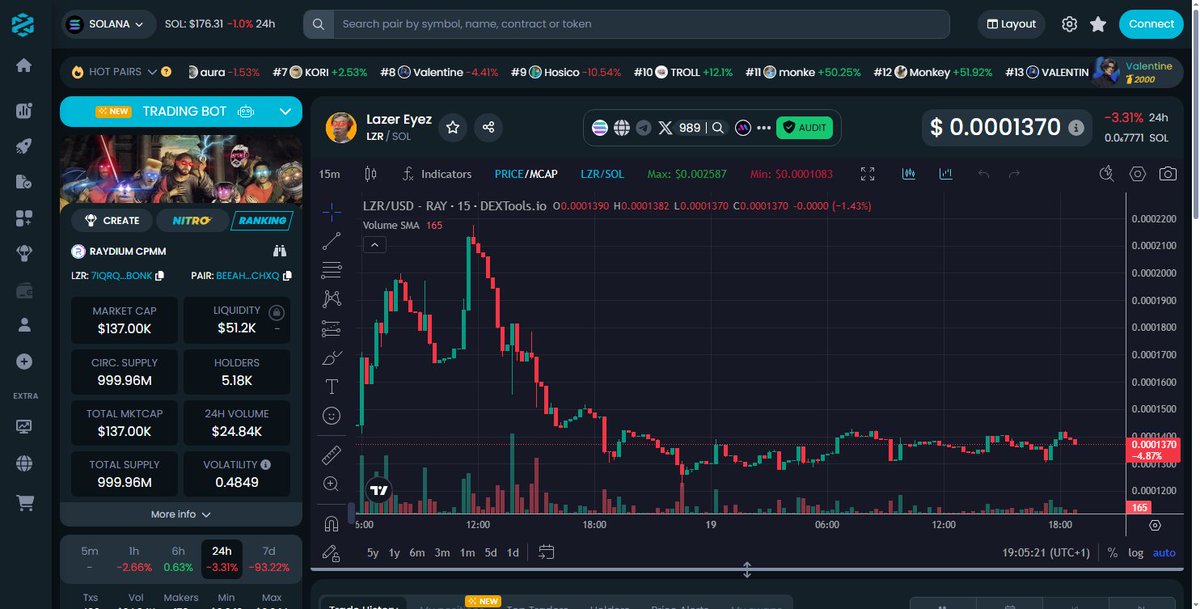Expand the HOT PAIRS dropdown
Screen dimensions: 1200x609
point(152,72)
